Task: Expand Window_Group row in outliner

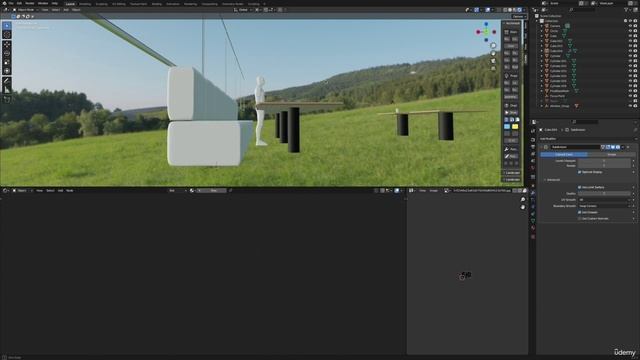Action: point(542,106)
